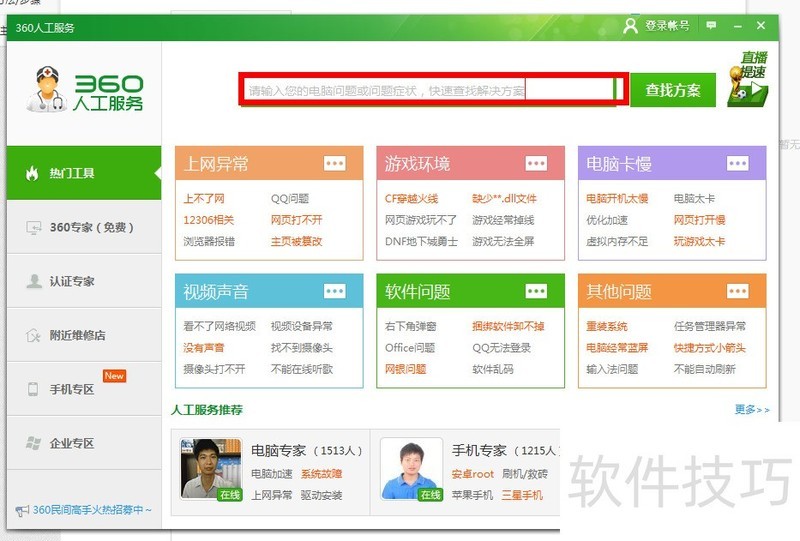Screen dimensions: 800x541
Task: Click the 虚拟内存不足 entry
Action: coord(617,241)
